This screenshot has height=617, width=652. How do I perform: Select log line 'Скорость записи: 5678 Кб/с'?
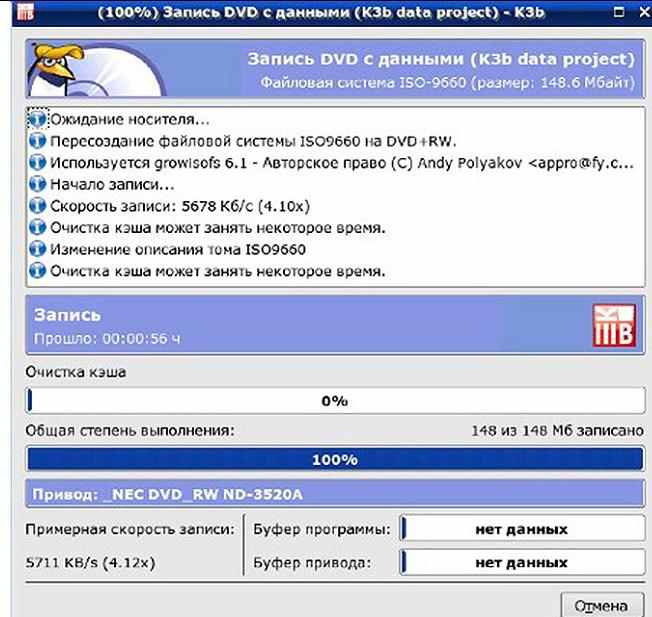click(x=180, y=206)
